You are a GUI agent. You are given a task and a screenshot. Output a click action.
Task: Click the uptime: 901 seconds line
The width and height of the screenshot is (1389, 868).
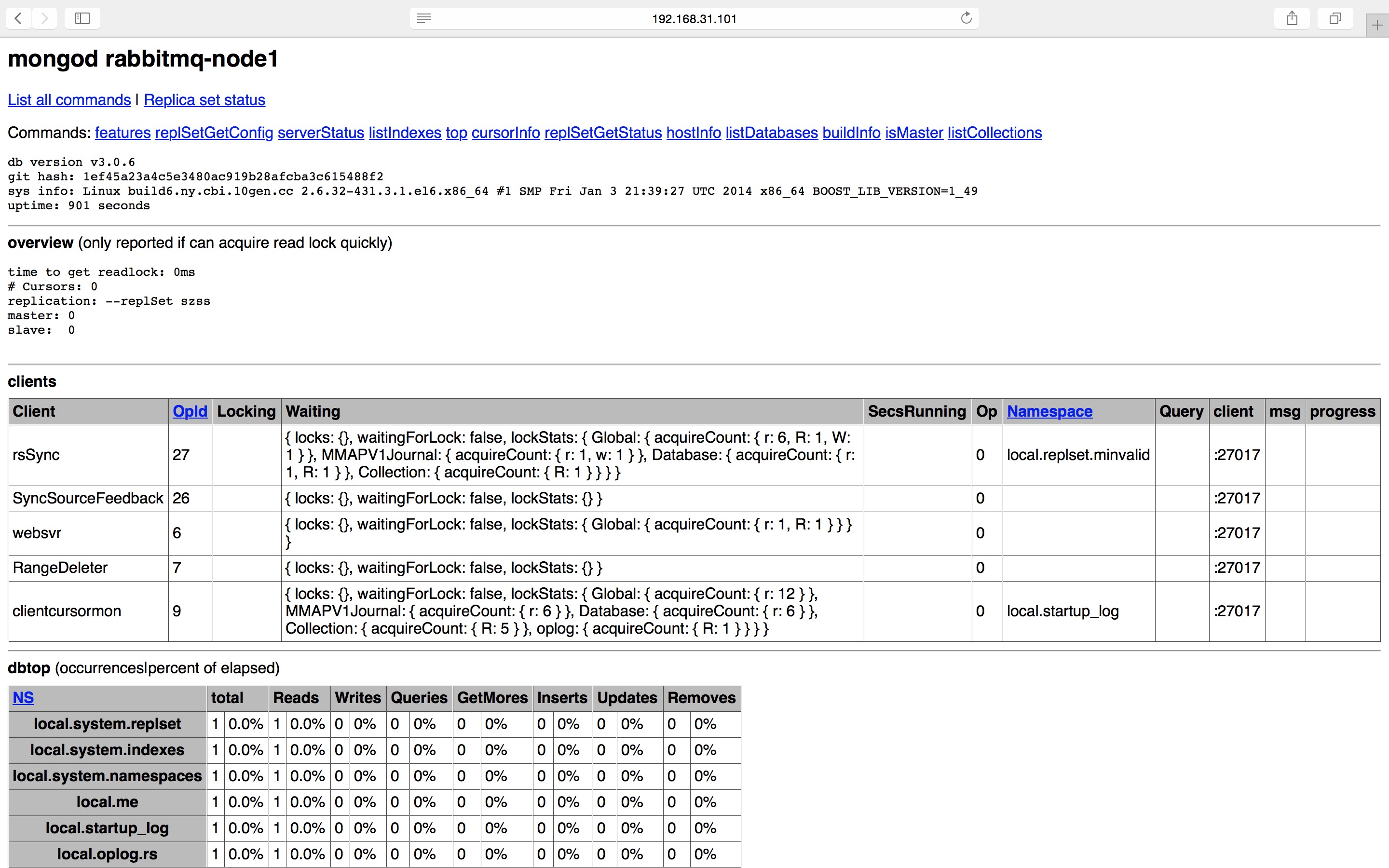79,205
